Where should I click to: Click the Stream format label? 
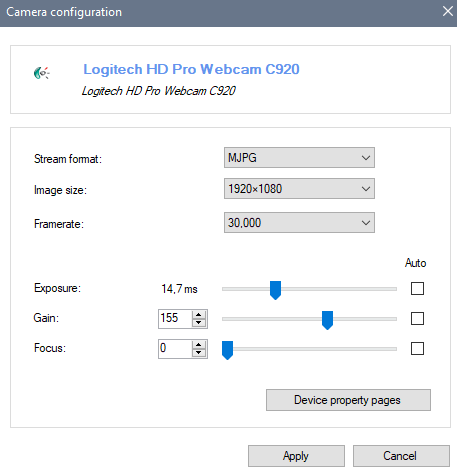tap(68, 159)
